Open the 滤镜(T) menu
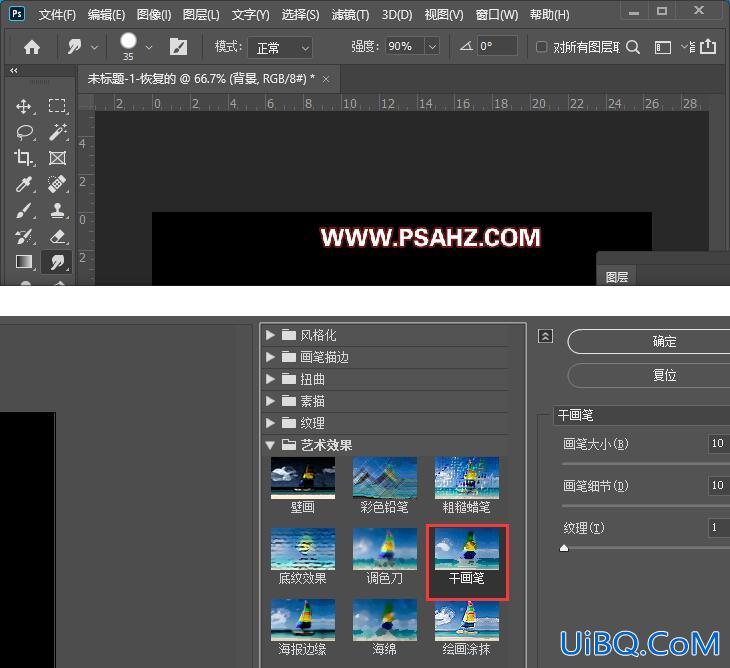Image resolution: width=730 pixels, height=668 pixels. click(x=350, y=15)
